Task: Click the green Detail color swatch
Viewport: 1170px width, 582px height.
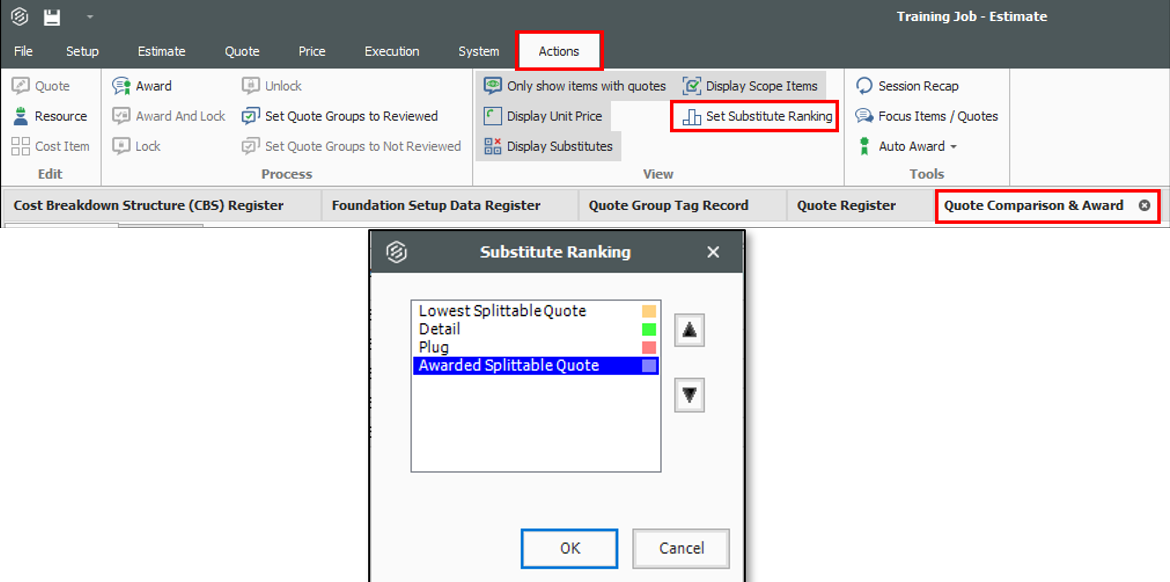Action: [648, 329]
